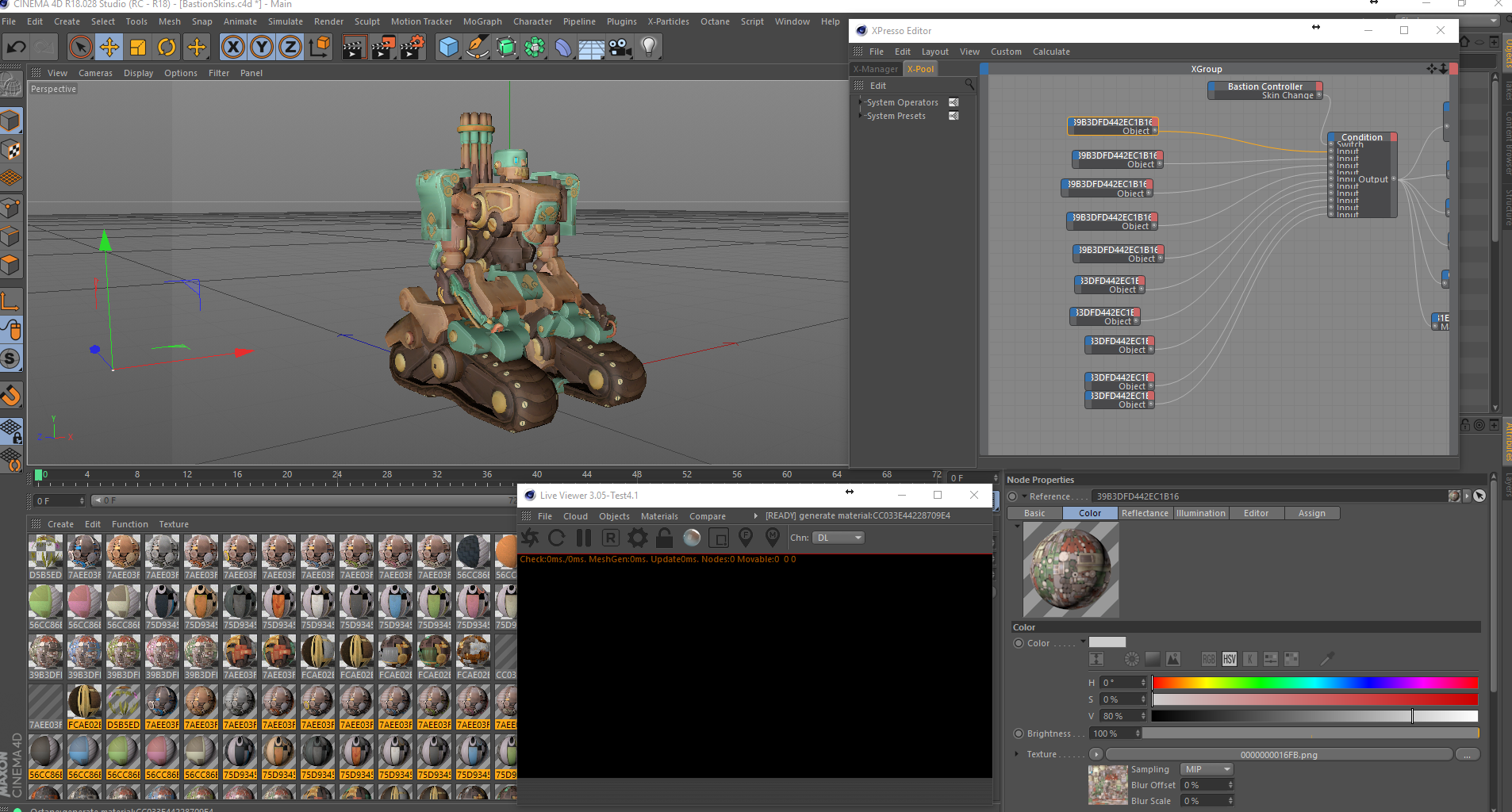This screenshot has height=812, width=1512.
Task: Click the Array modeling object icon
Action: coord(535,47)
